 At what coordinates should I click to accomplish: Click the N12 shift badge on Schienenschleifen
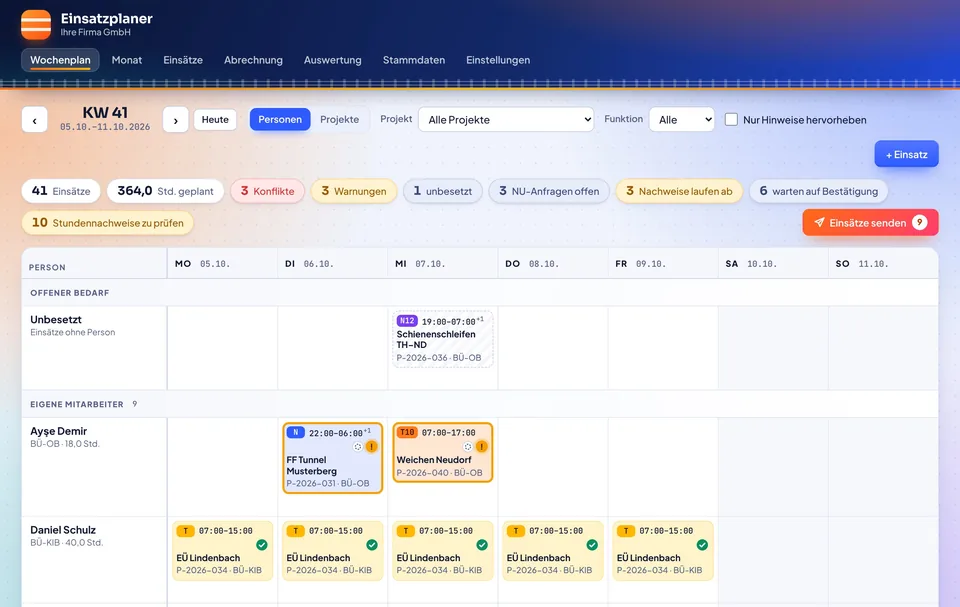(x=407, y=321)
